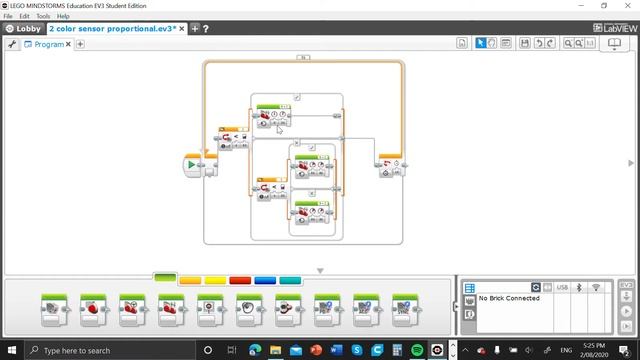Open the Edit menu
The width and height of the screenshot is (640, 360).
tap(24, 16)
